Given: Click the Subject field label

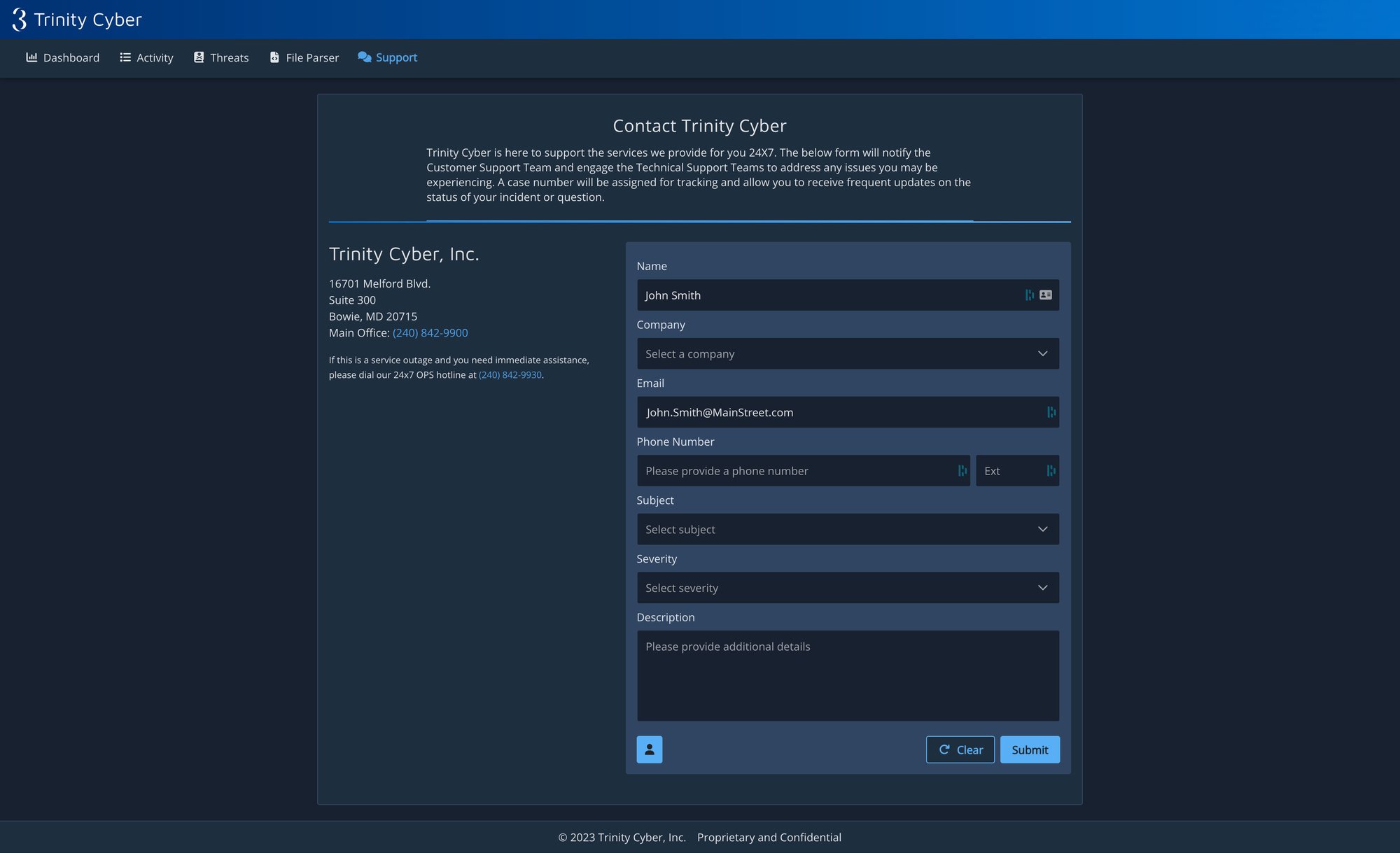Looking at the screenshot, I should (x=655, y=500).
